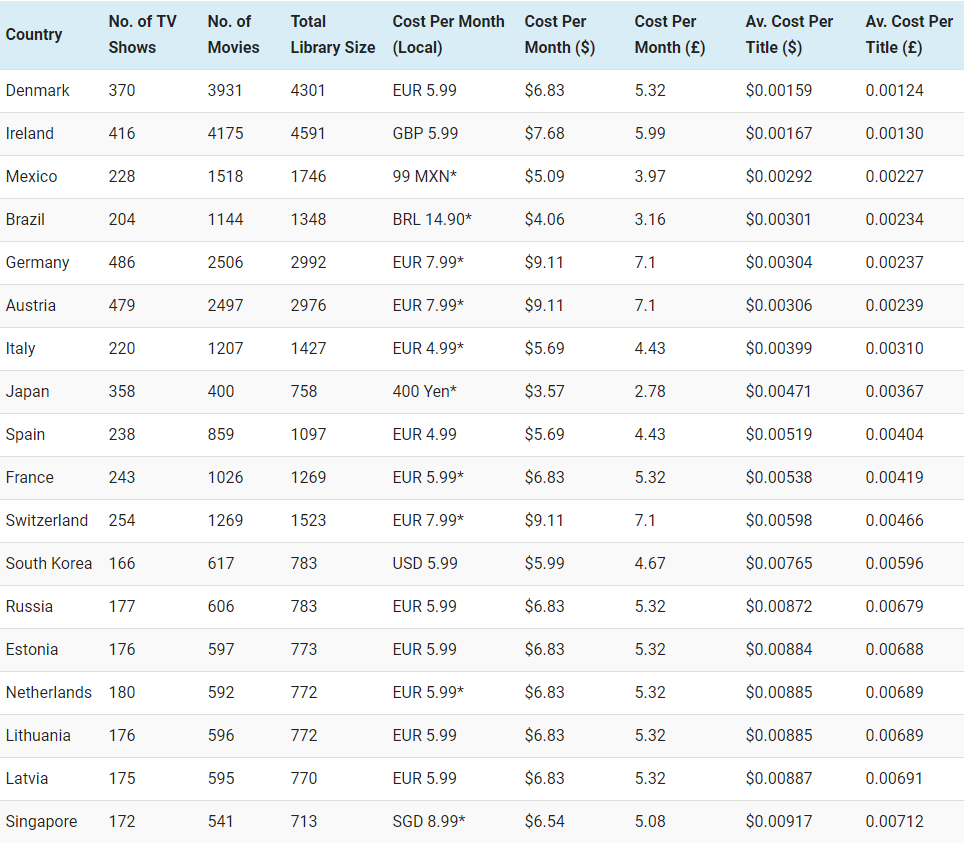The width and height of the screenshot is (964, 845).
Task: Click Cost Per Month (Local) header
Action: pyautogui.click(x=449, y=34)
